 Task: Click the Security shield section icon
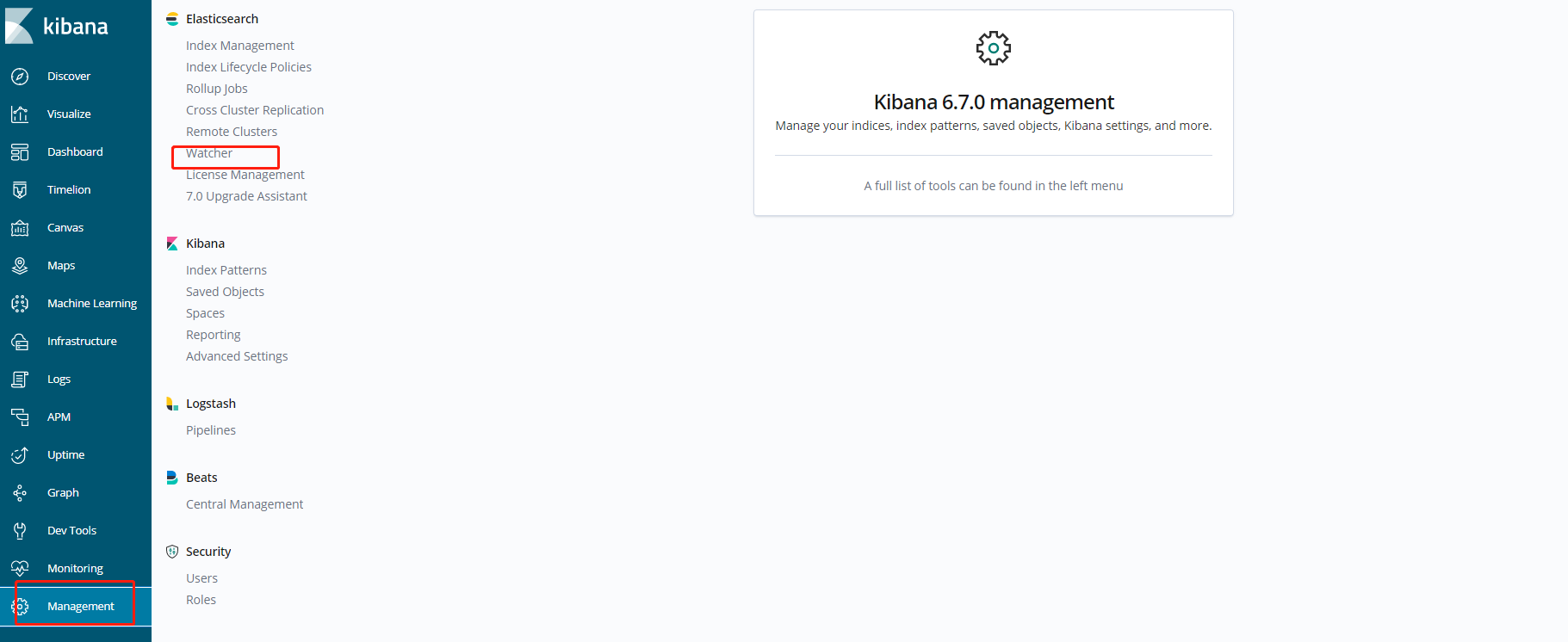(172, 552)
